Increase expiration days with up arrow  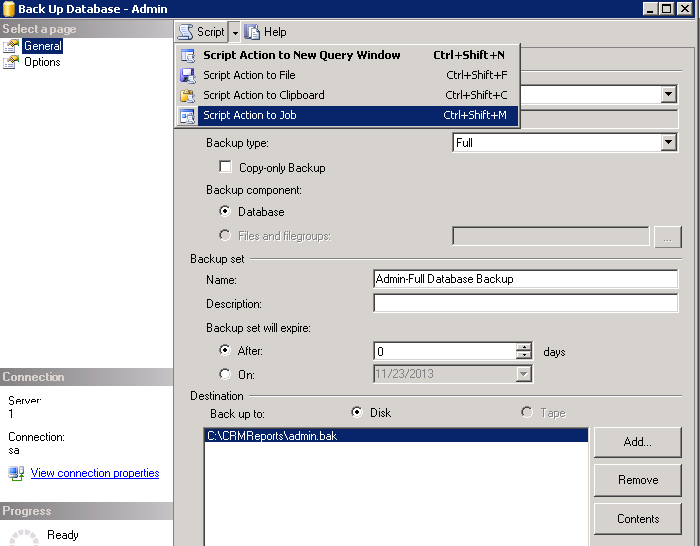(524, 347)
